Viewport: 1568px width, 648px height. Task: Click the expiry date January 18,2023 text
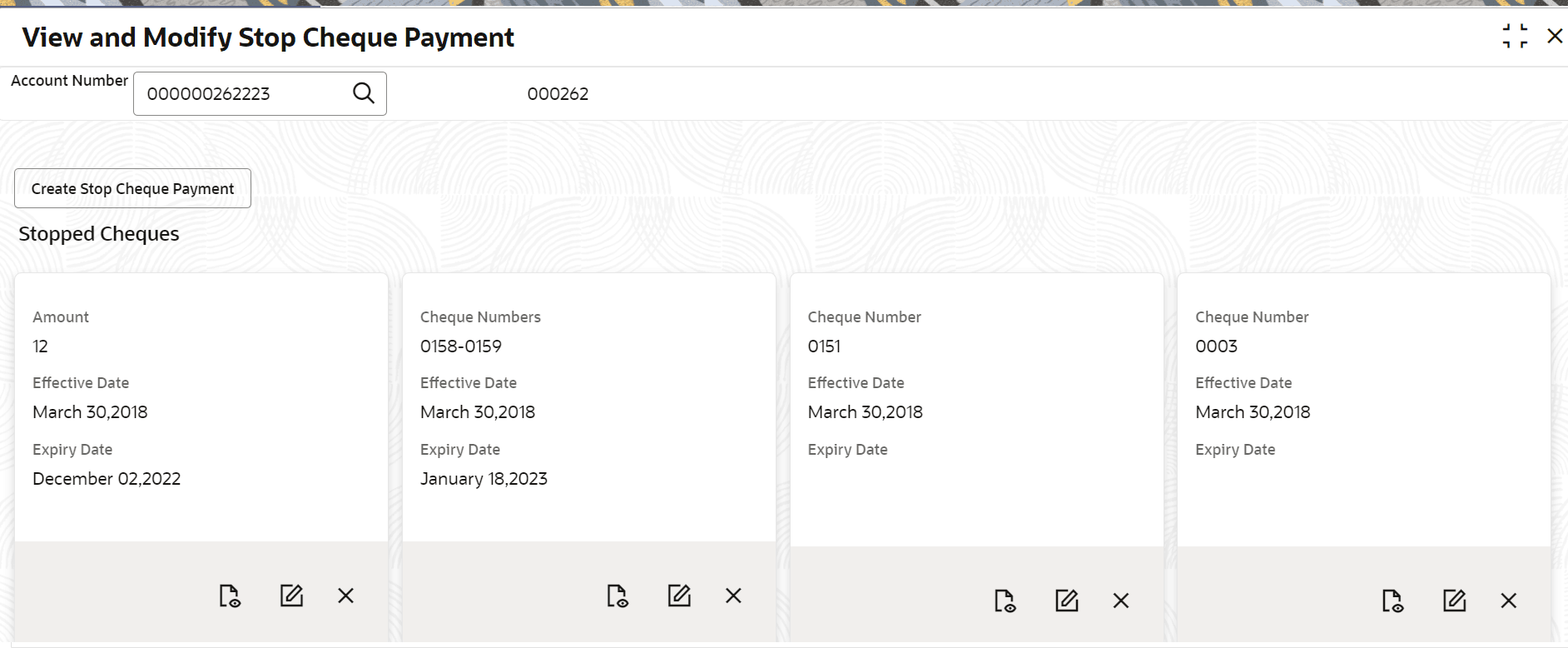coord(484,478)
